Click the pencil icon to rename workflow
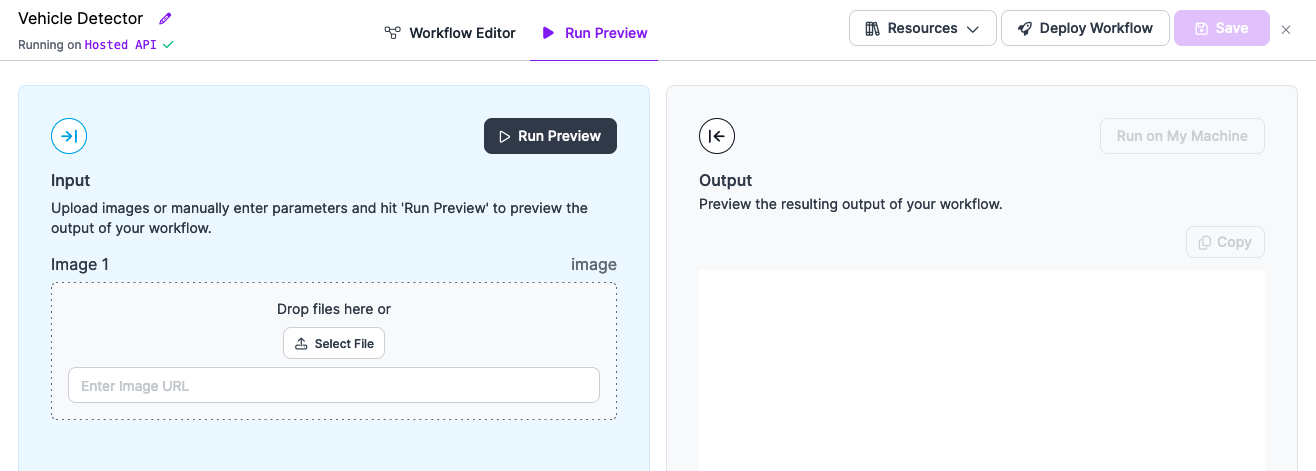Viewport: 1316px width, 471px height. (165, 18)
